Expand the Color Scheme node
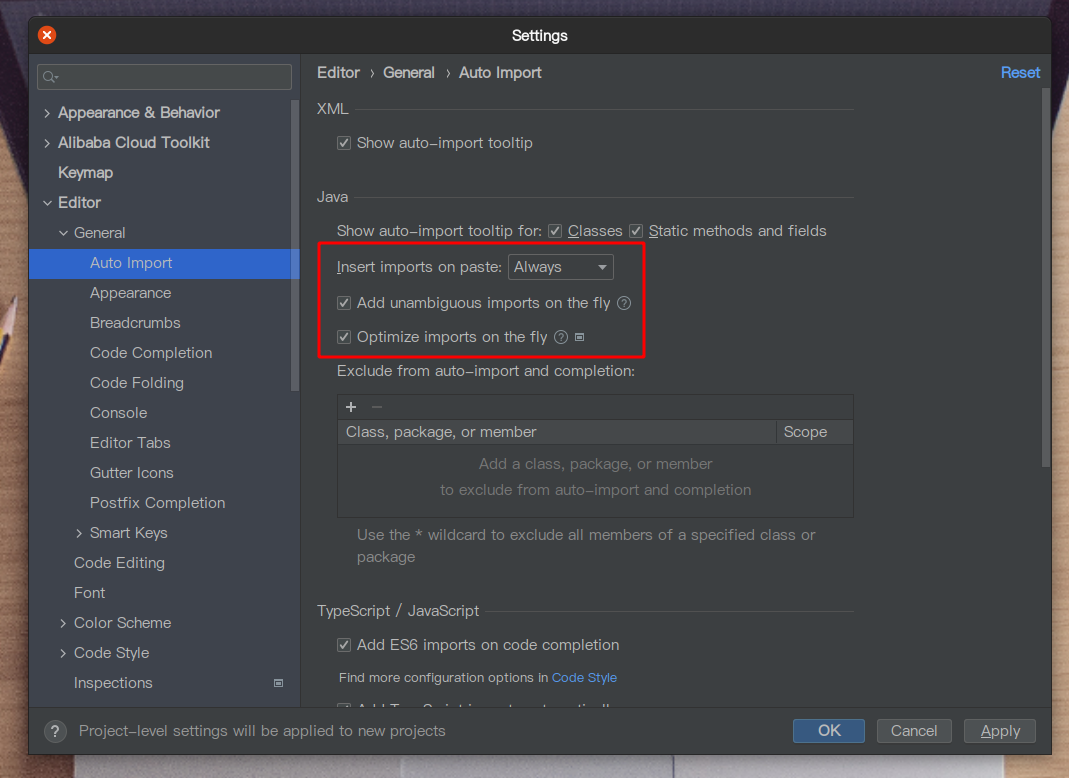Viewport: 1069px width, 778px height. (x=63, y=623)
